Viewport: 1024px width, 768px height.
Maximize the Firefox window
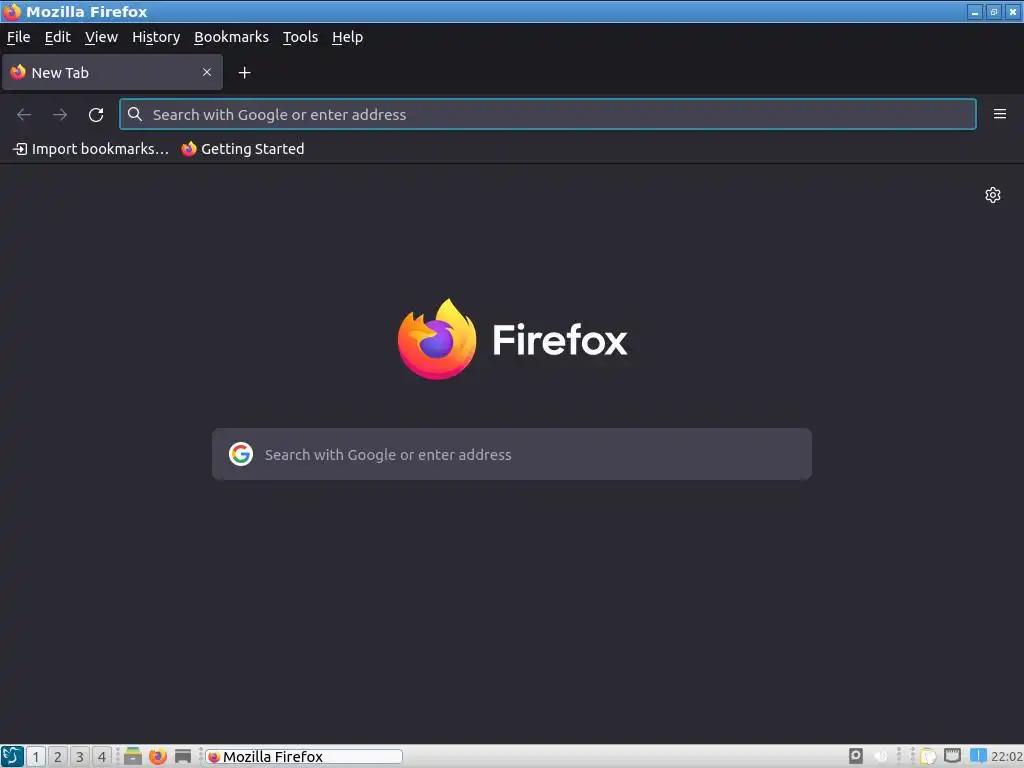point(994,12)
